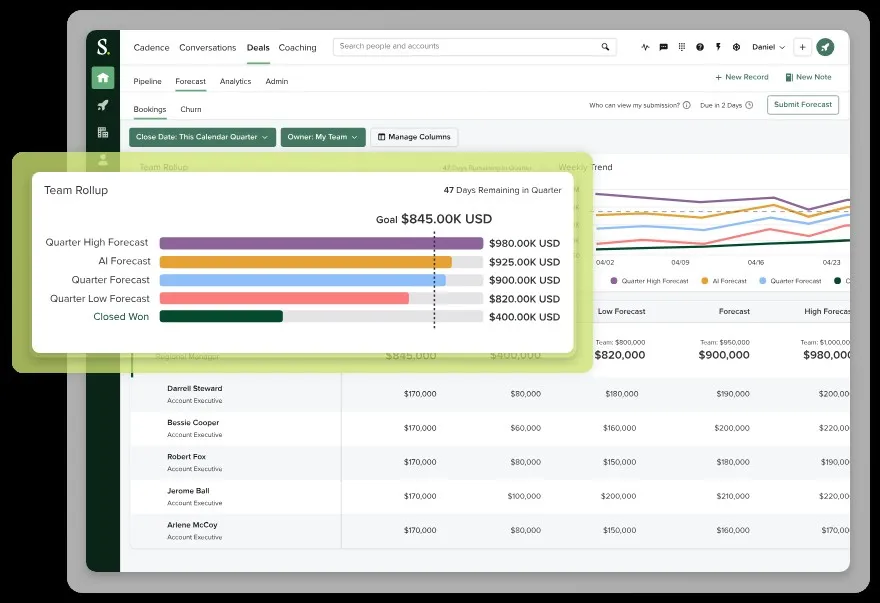Focus the Search people and accounts field
The width and height of the screenshot is (880, 603).
click(475, 47)
